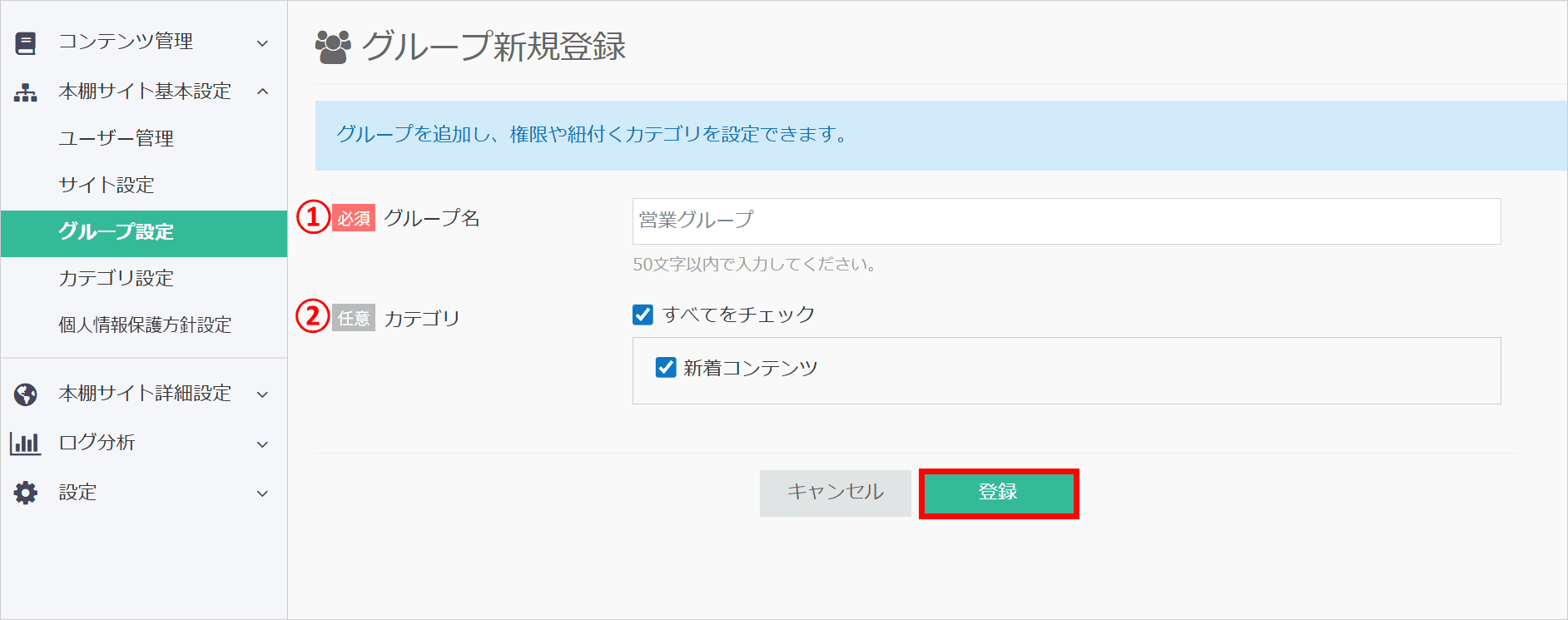Go to カテゴリ設定 in the sidebar

tap(116, 278)
